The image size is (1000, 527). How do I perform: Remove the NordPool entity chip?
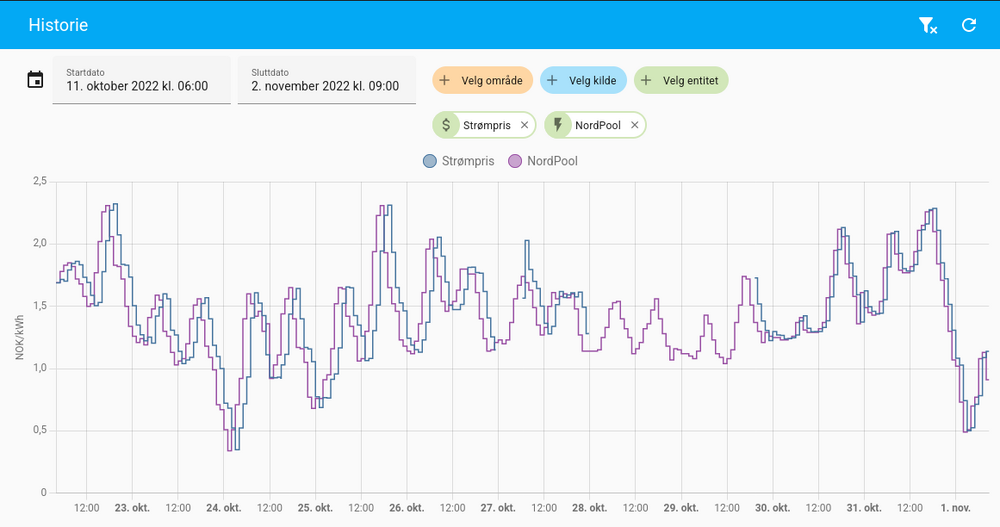[x=635, y=125]
